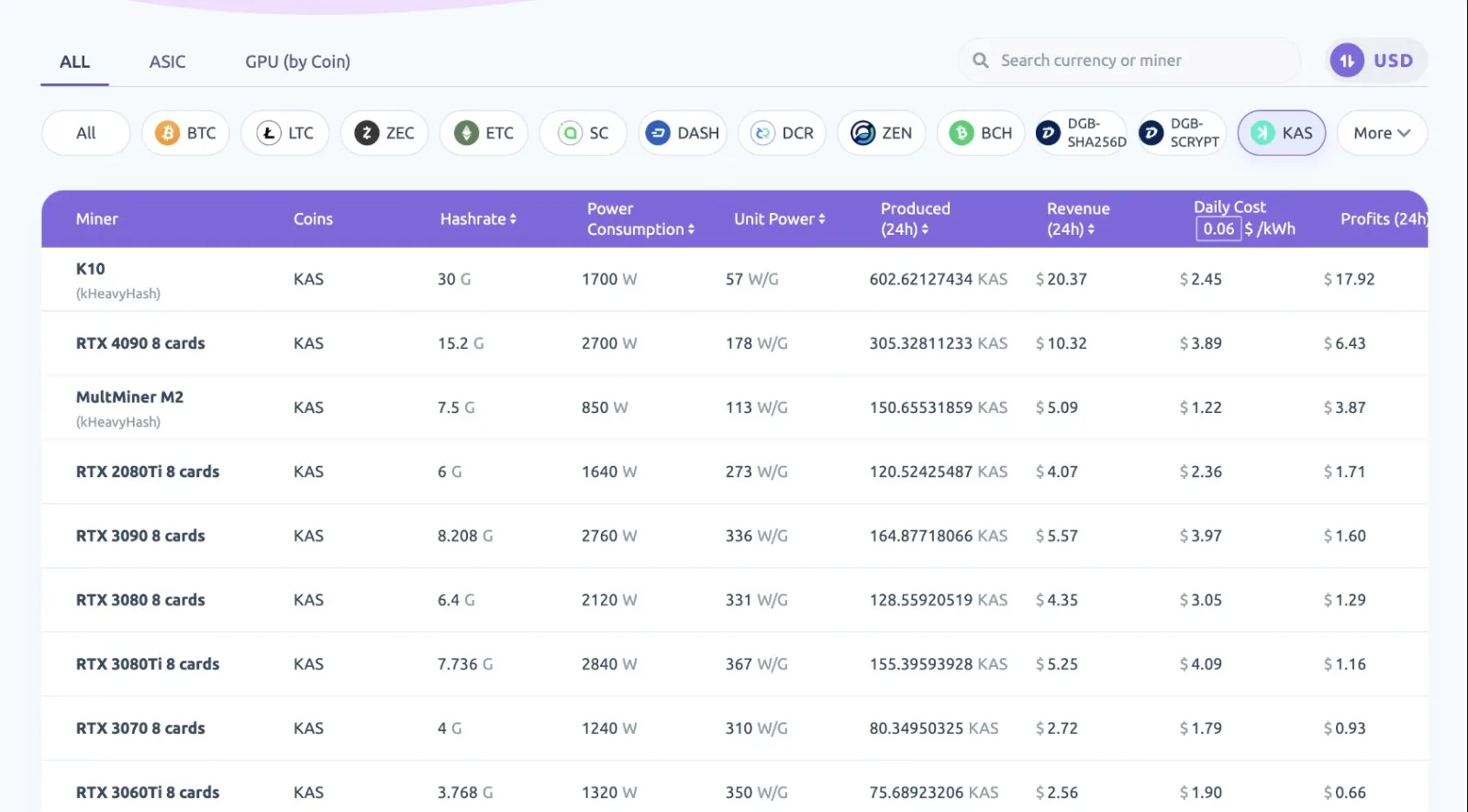Click the Dash coin icon
The image size is (1468, 812).
coord(658,133)
